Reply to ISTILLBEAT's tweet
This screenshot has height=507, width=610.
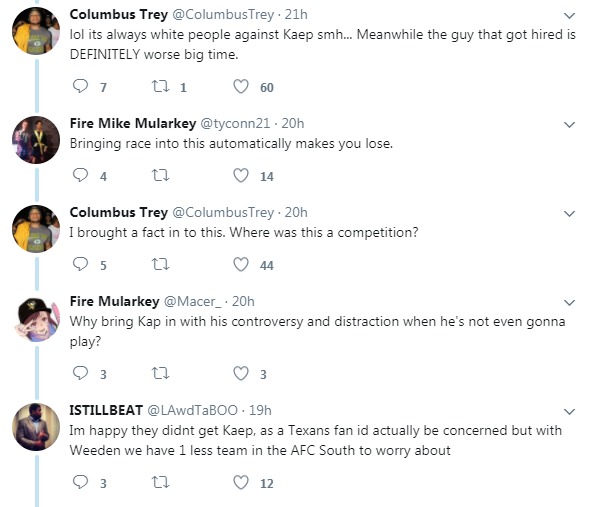tap(82, 483)
